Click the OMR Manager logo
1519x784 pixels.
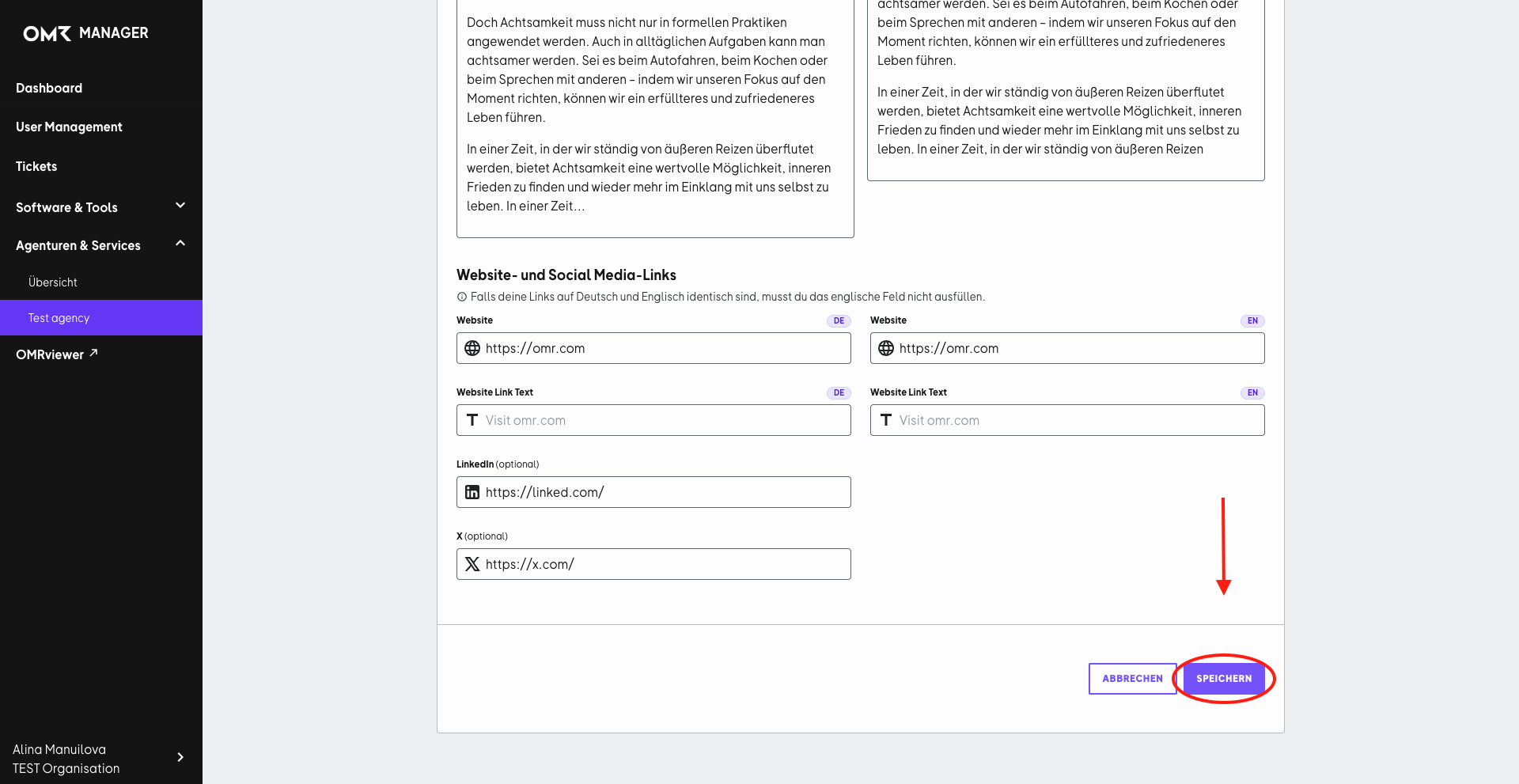(x=85, y=33)
